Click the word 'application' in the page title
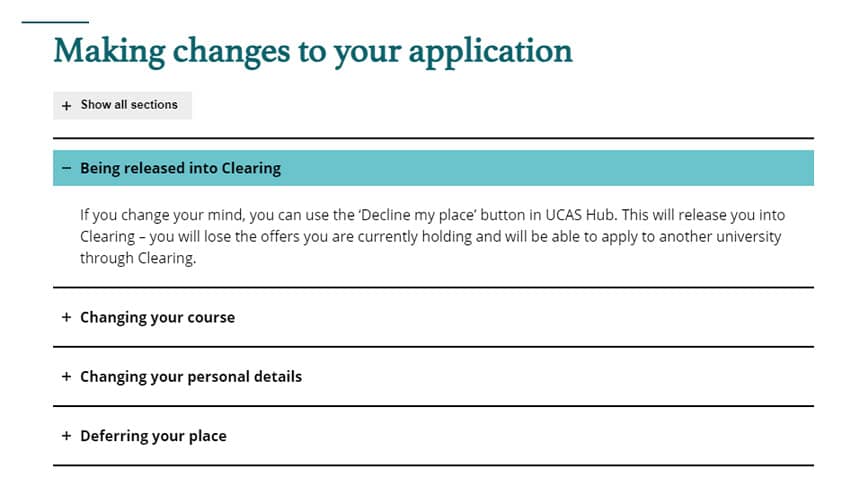 490,54
